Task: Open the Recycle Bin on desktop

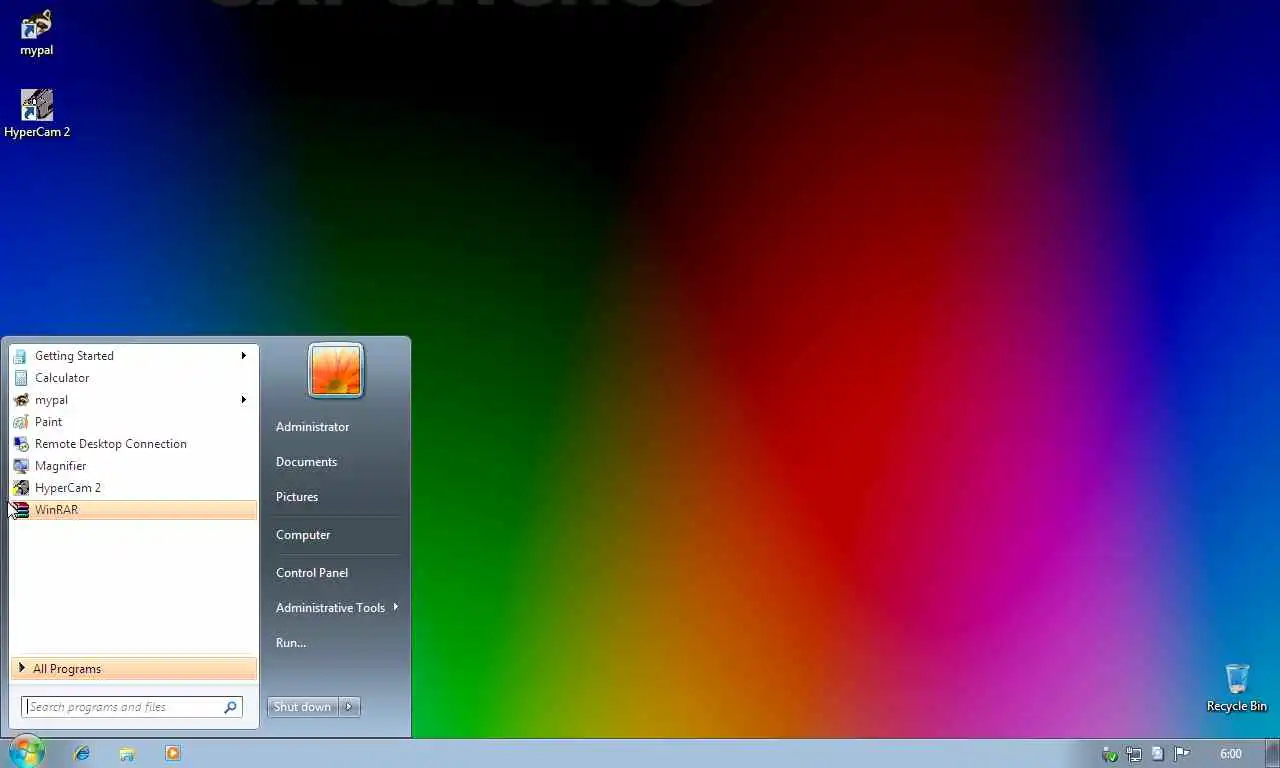Action: tap(1237, 688)
